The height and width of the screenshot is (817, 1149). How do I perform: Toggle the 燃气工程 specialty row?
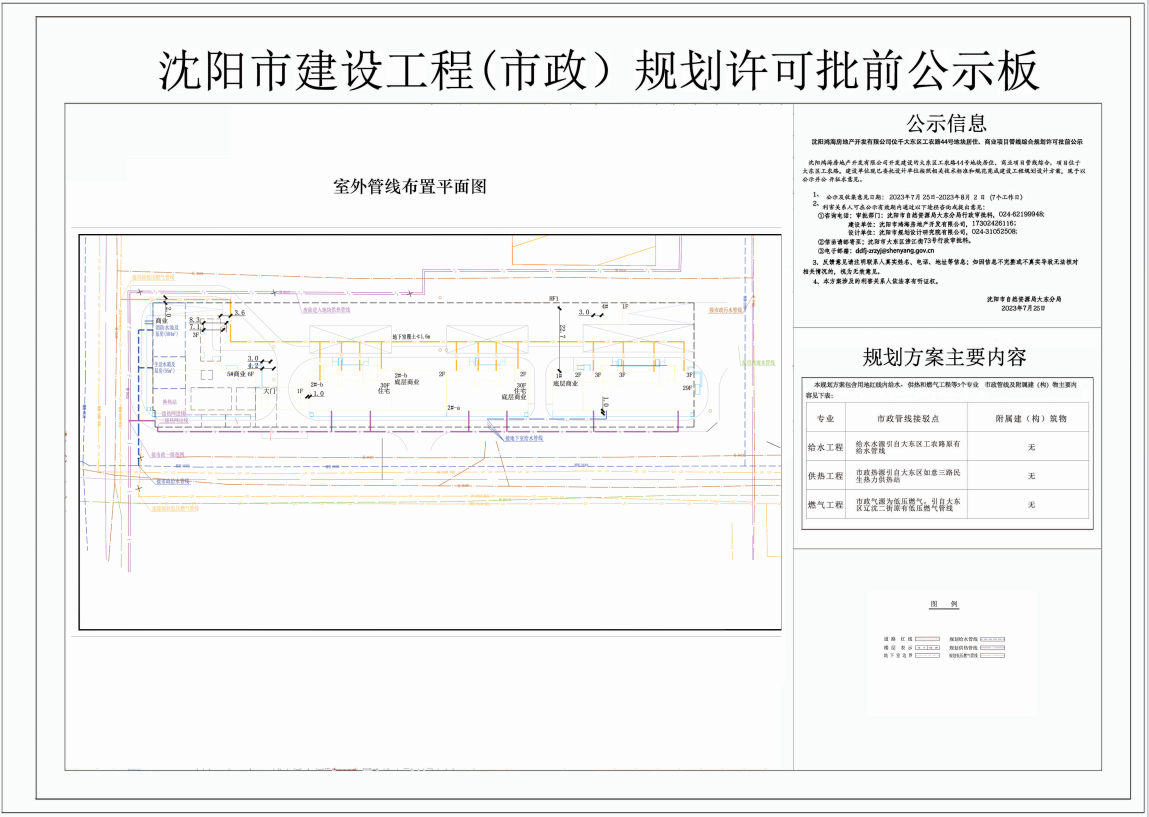[826, 506]
